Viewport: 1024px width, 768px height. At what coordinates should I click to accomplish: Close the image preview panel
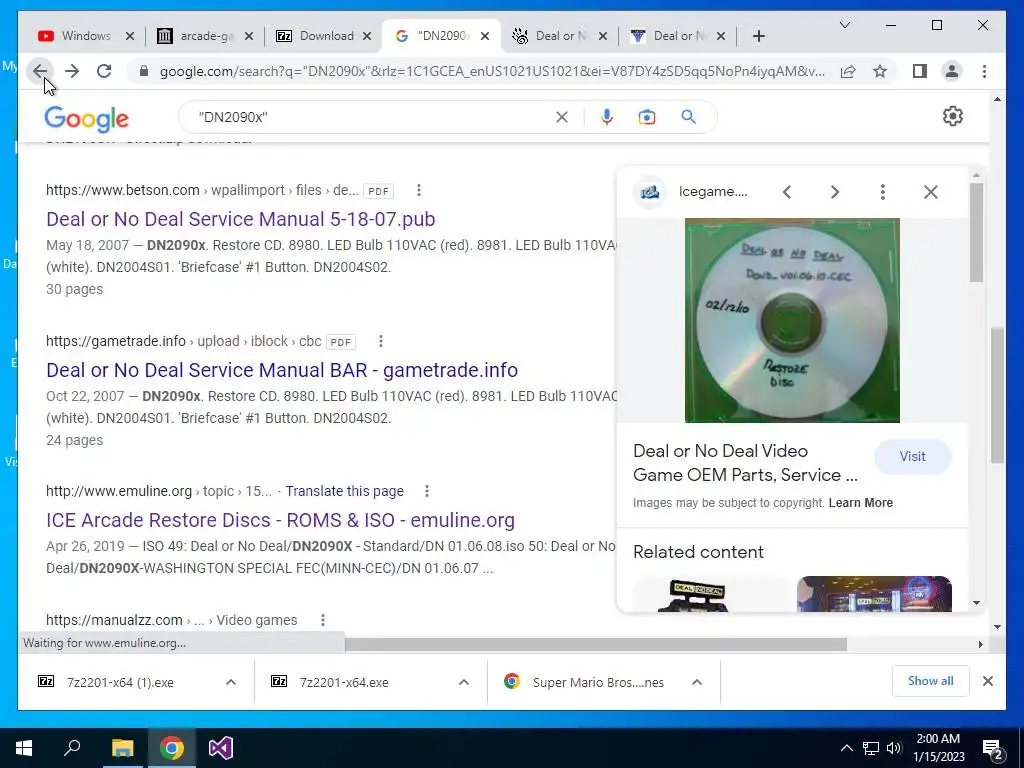pyautogui.click(x=931, y=192)
